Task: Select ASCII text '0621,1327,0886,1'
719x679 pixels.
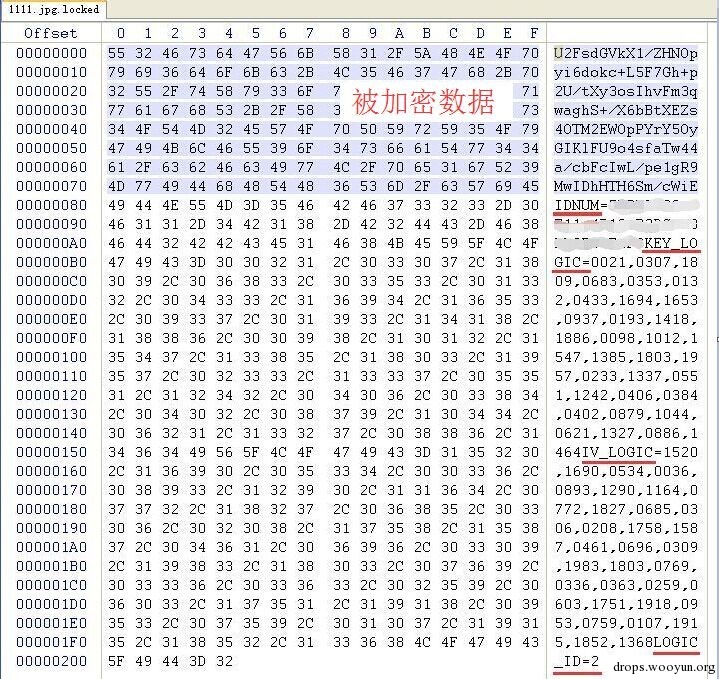Action: (626, 433)
